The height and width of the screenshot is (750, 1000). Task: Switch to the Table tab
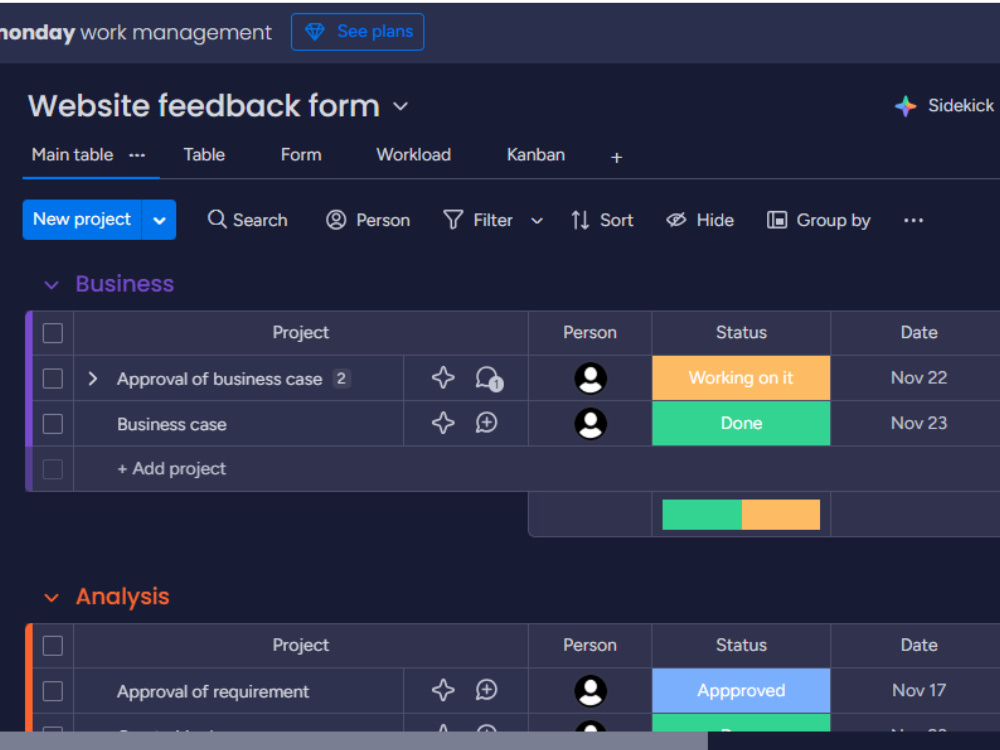pos(204,155)
